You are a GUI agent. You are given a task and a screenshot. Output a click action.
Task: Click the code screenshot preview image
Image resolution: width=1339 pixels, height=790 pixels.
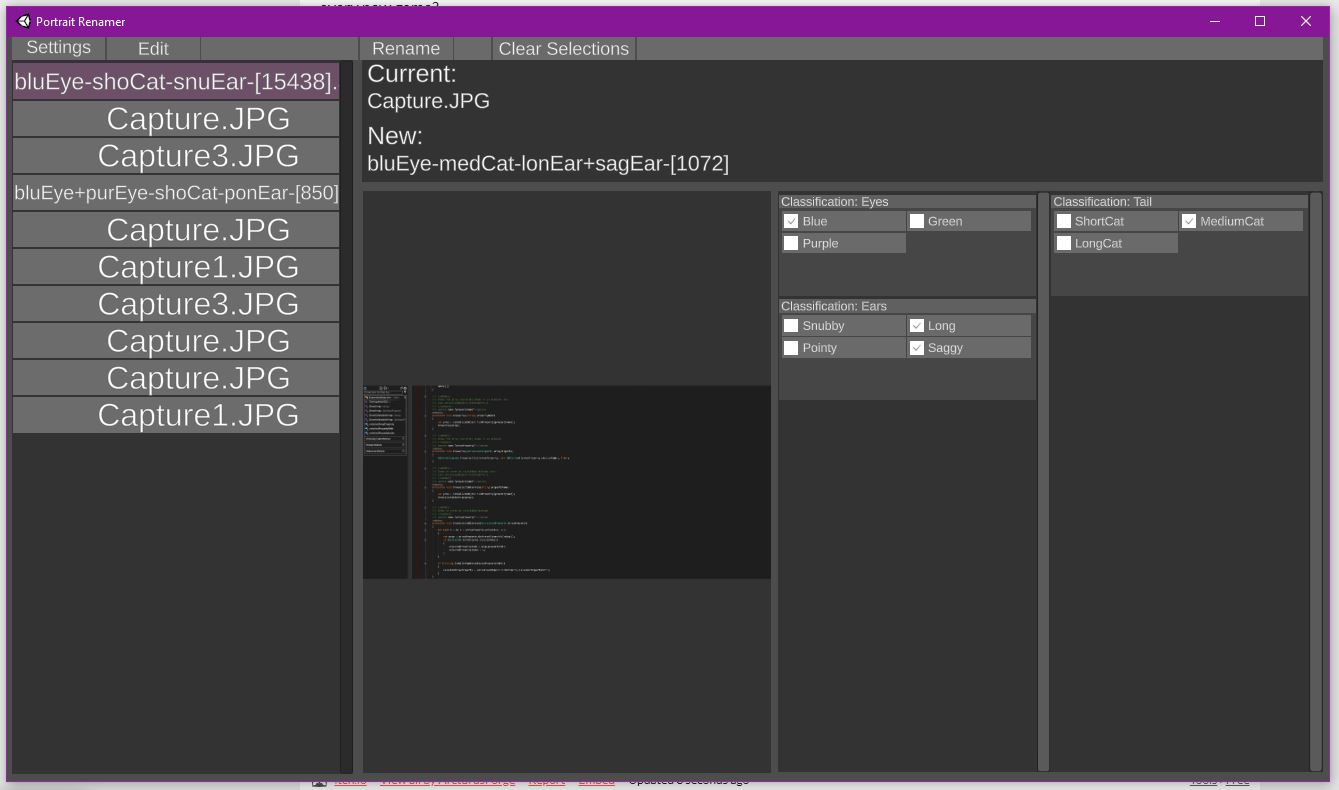566,480
